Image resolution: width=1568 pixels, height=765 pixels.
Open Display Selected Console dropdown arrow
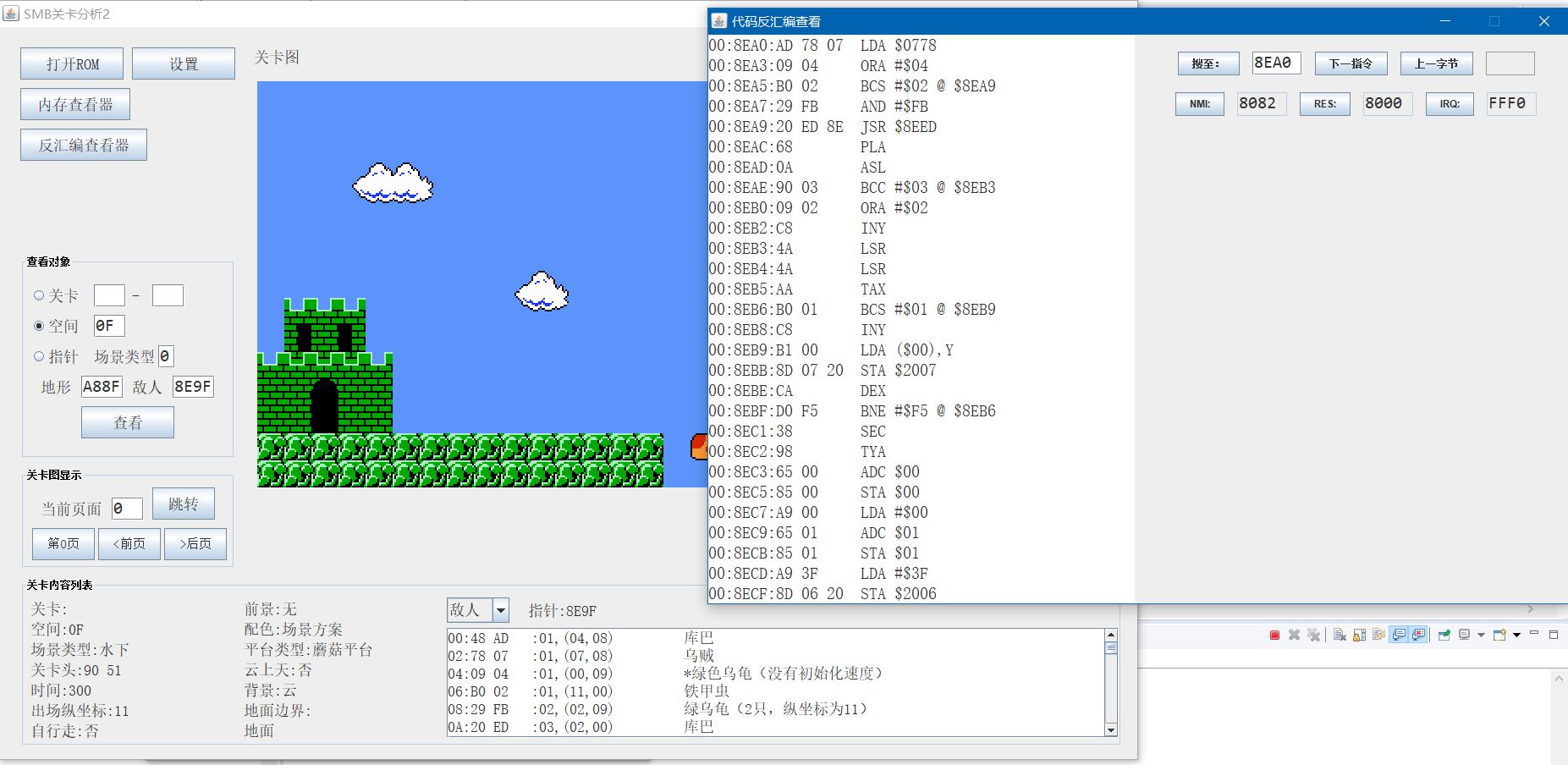click(1481, 635)
